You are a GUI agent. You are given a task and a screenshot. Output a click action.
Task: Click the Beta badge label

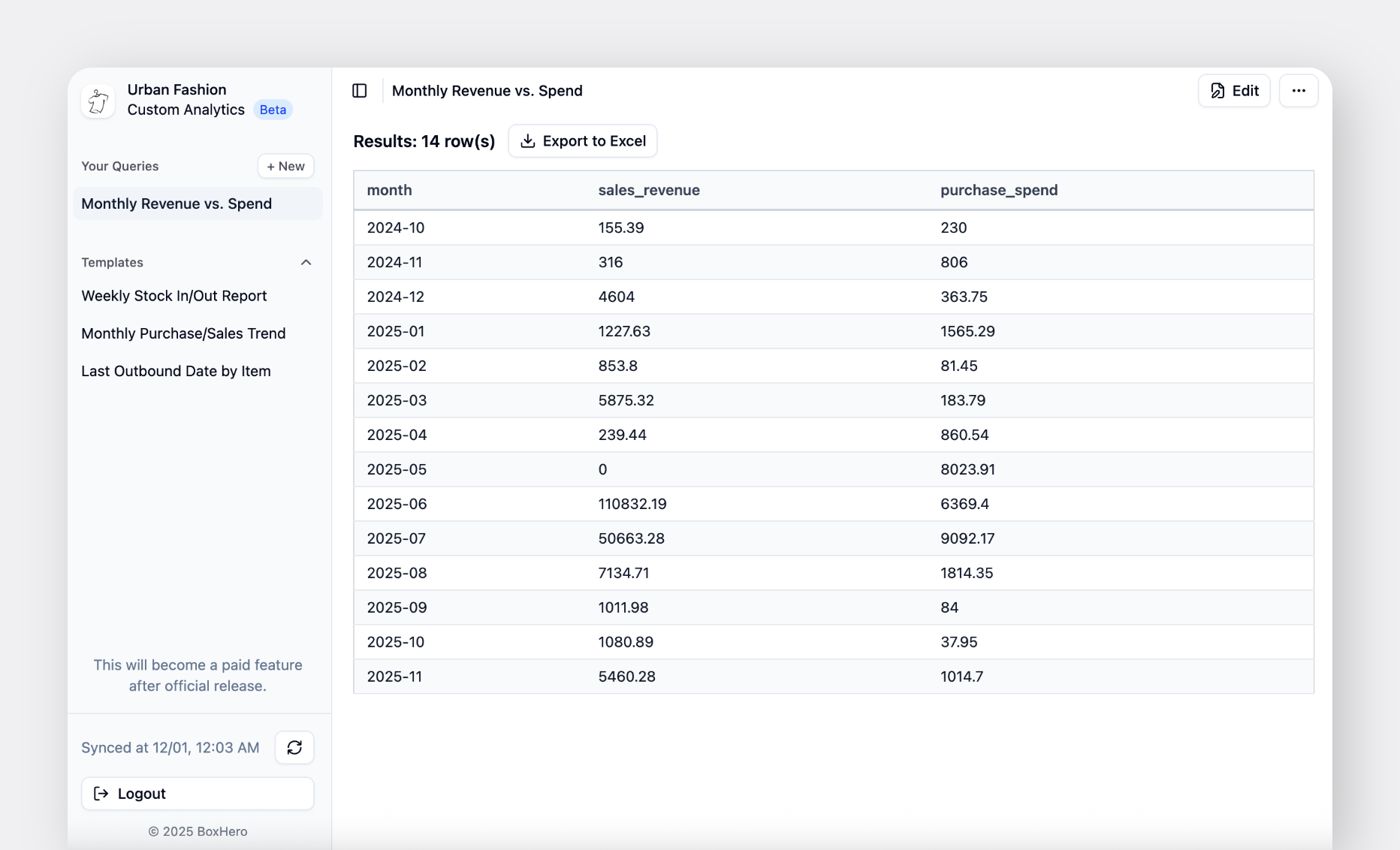(273, 110)
